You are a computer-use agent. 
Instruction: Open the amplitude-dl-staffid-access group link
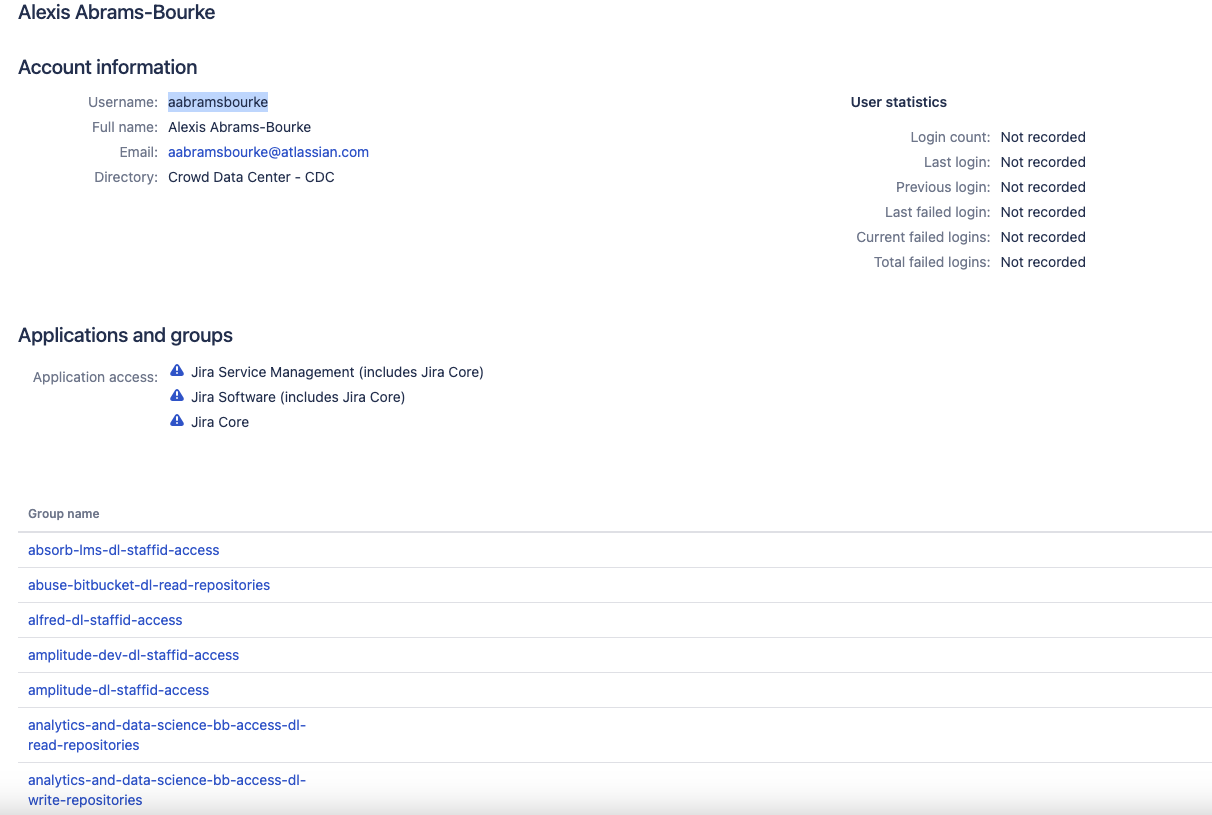pos(119,690)
